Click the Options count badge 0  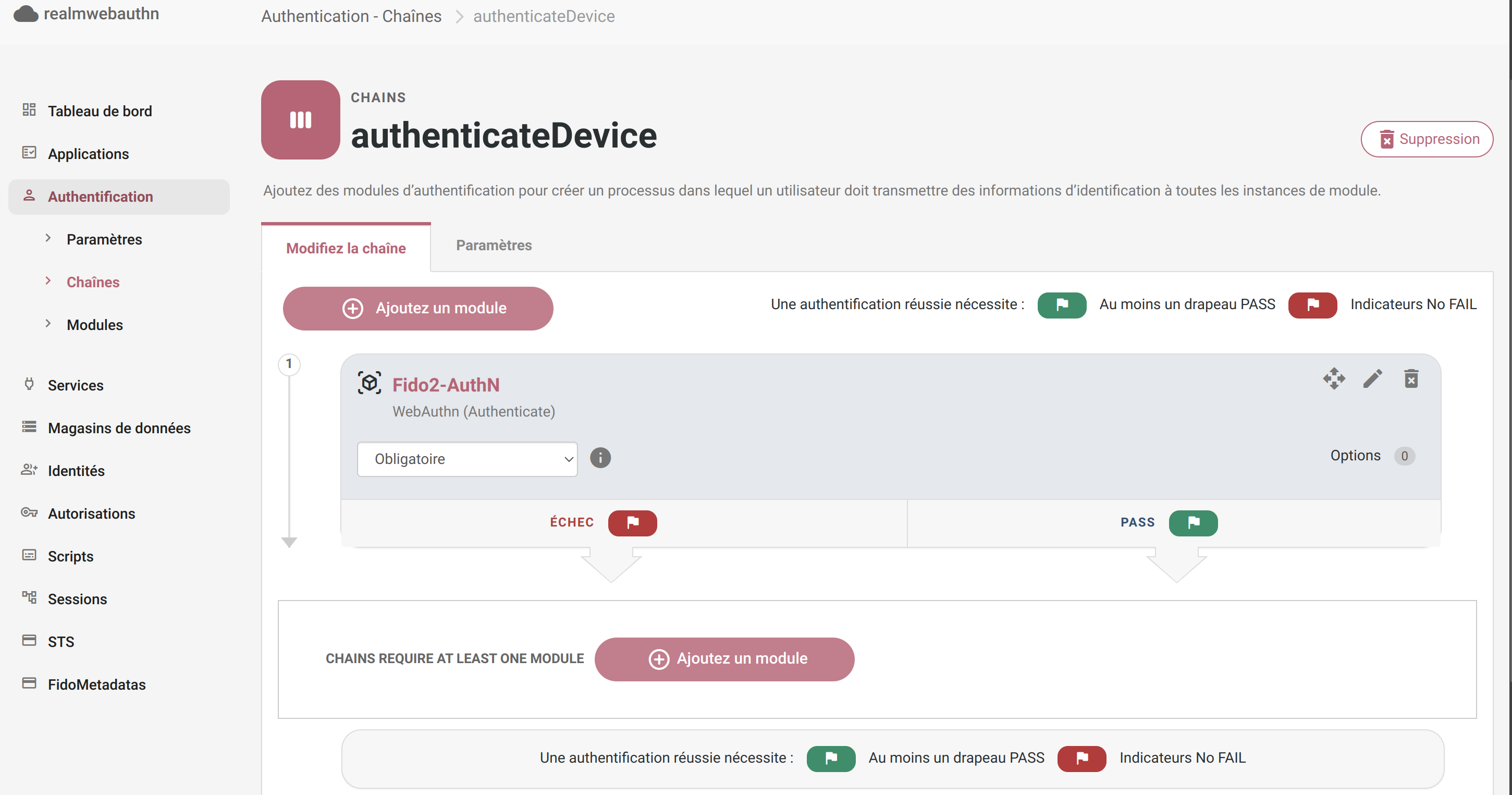1405,456
